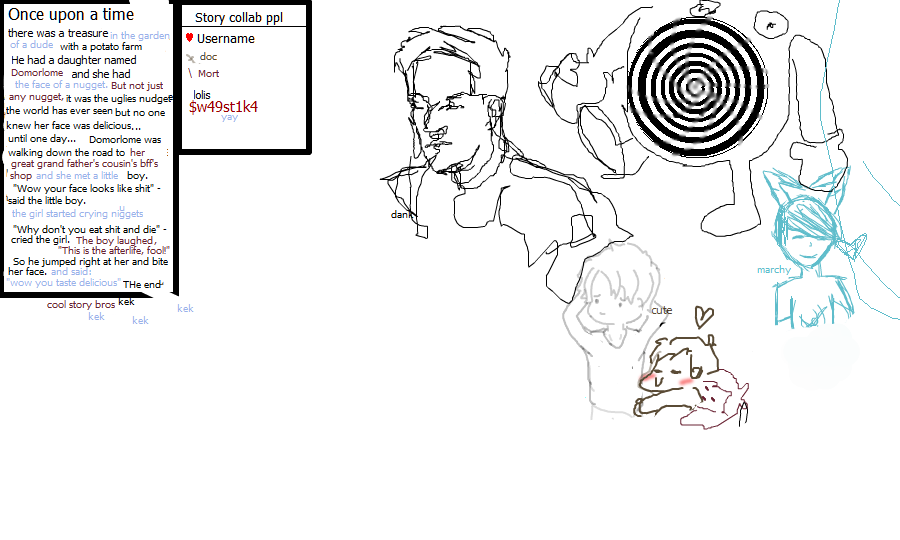Image resolution: width=900 pixels, height=540 pixels.
Task: Click the "Story collab ppl" heading
Action: (x=237, y=18)
